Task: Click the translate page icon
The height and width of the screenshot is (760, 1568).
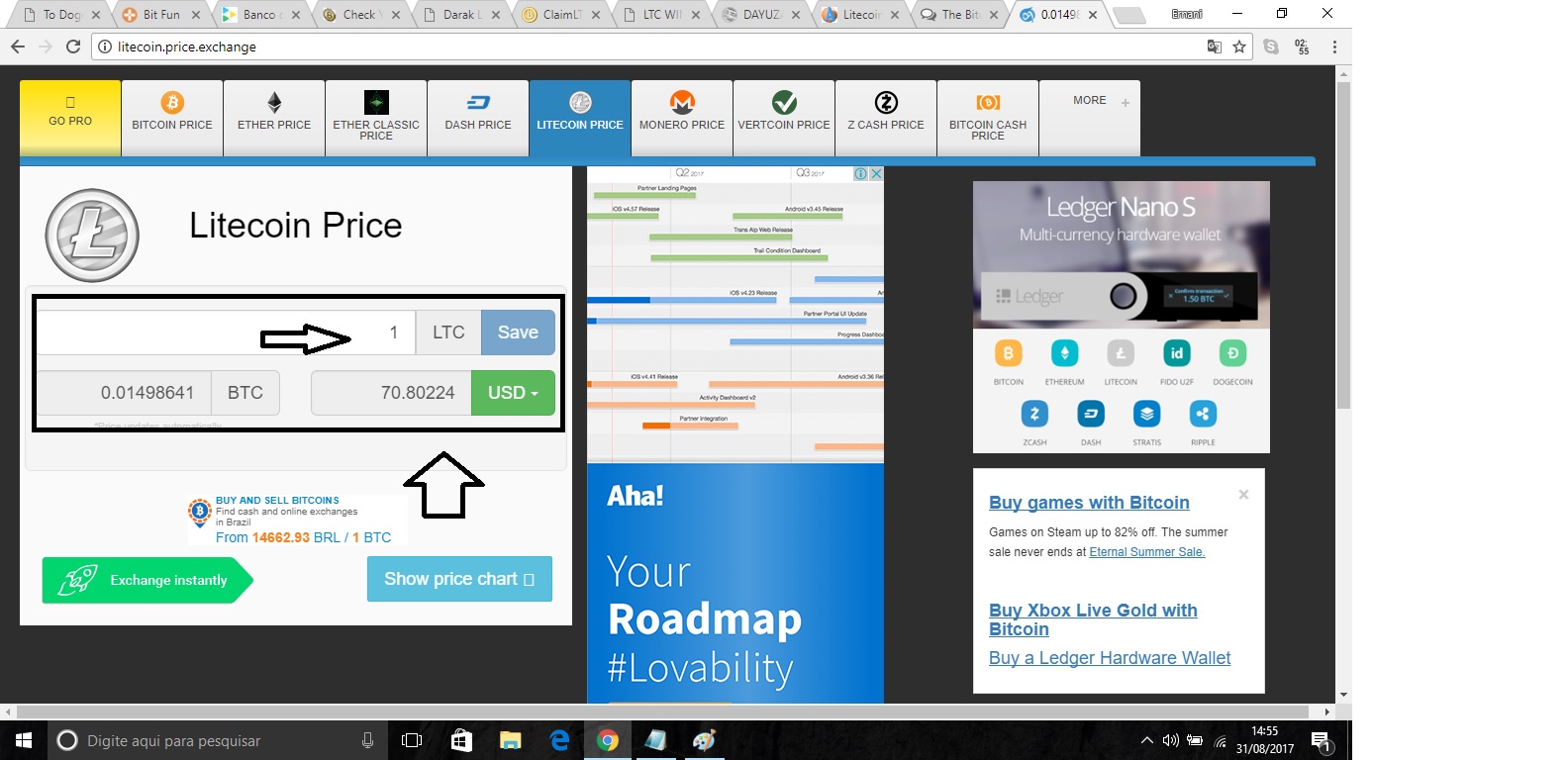Action: click(1214, 47)
